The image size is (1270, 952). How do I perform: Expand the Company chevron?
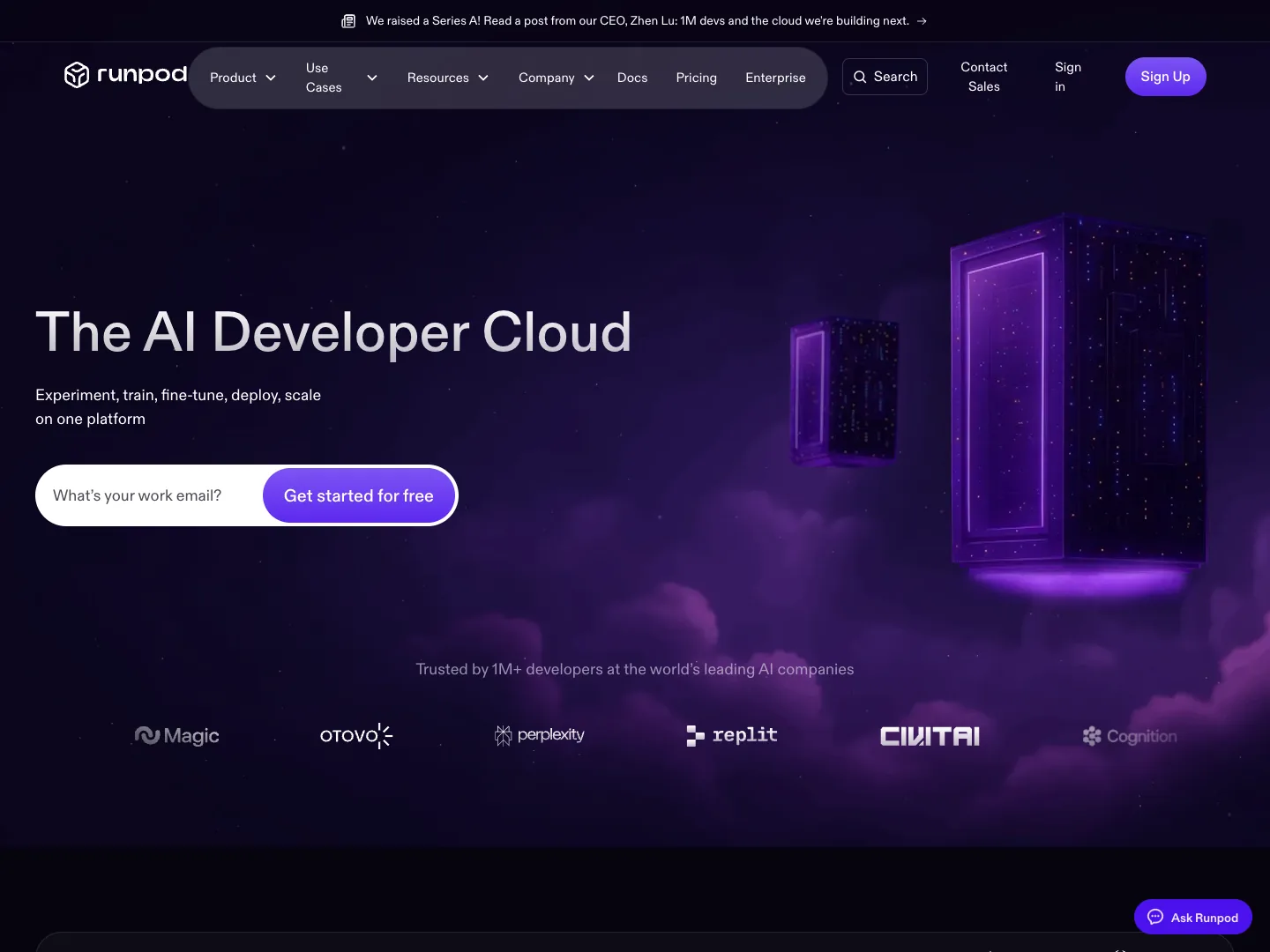(x=589, y=78)
